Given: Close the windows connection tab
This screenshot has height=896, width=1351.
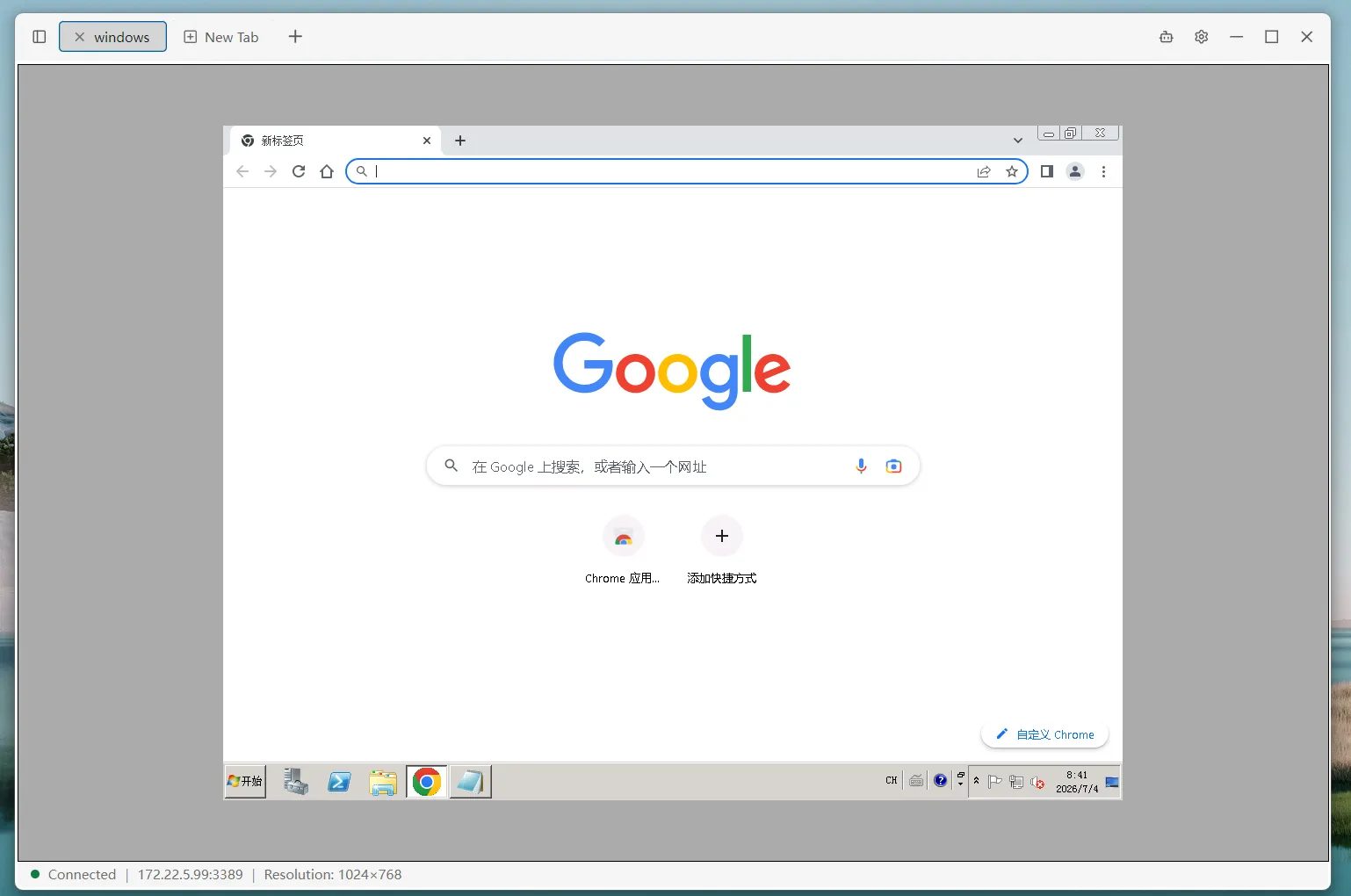Looking at the screenshot, I should pos(79,37).
